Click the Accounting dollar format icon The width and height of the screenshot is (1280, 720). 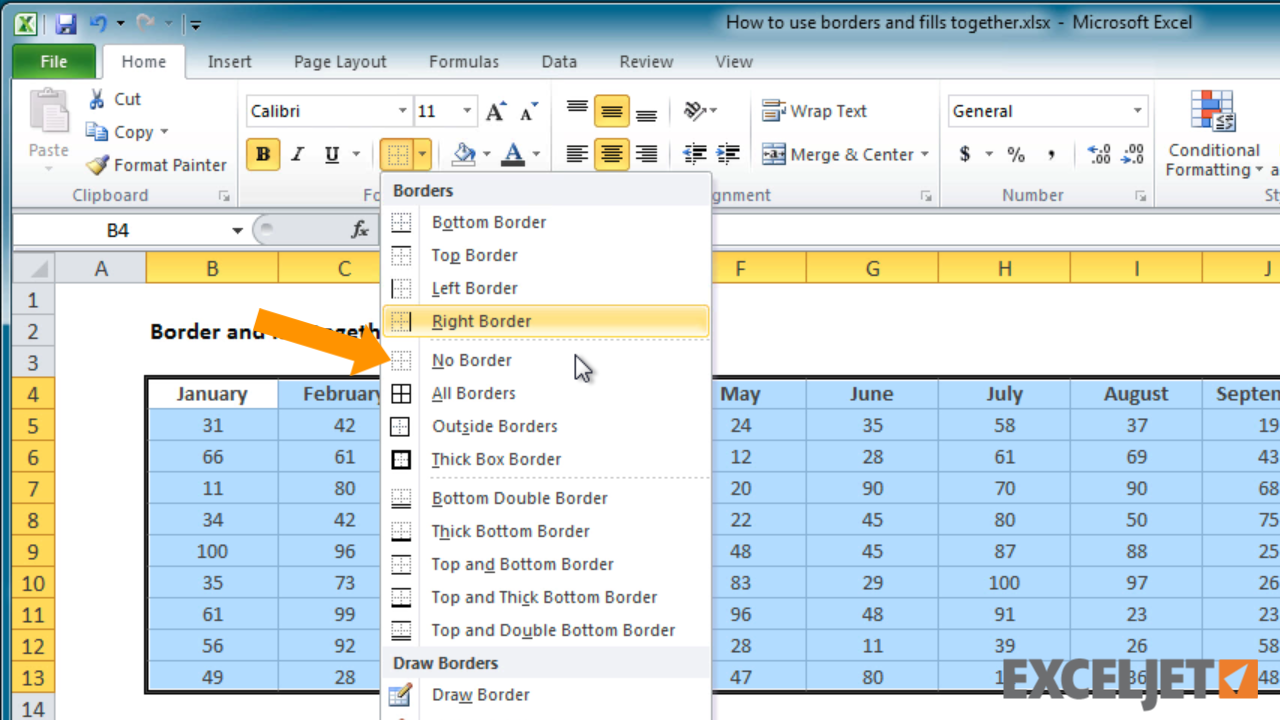pyautogui.click(x=965, y=154)
